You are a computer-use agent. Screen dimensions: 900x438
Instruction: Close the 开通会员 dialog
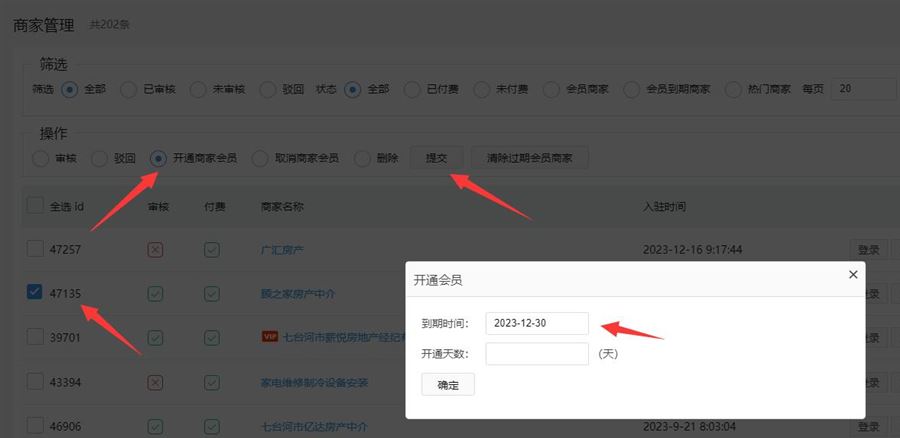tap(852, 274)
